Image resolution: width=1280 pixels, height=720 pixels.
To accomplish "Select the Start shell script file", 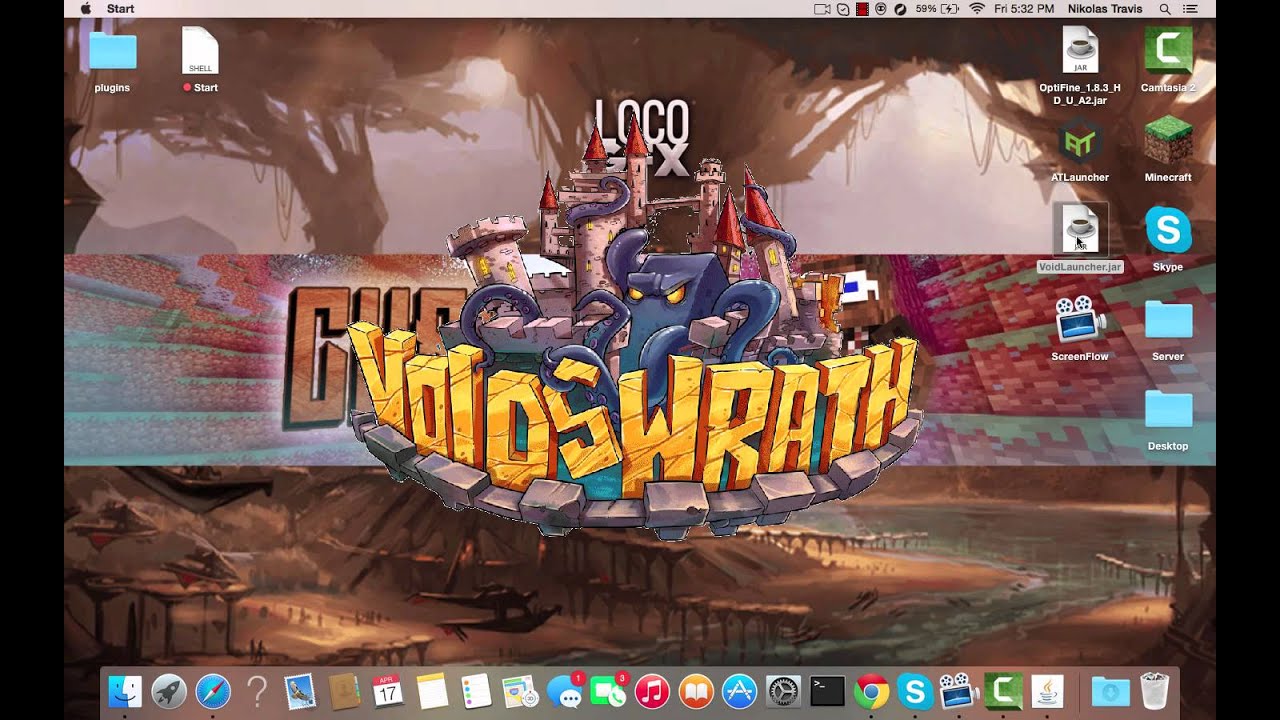I will (200, 51).
